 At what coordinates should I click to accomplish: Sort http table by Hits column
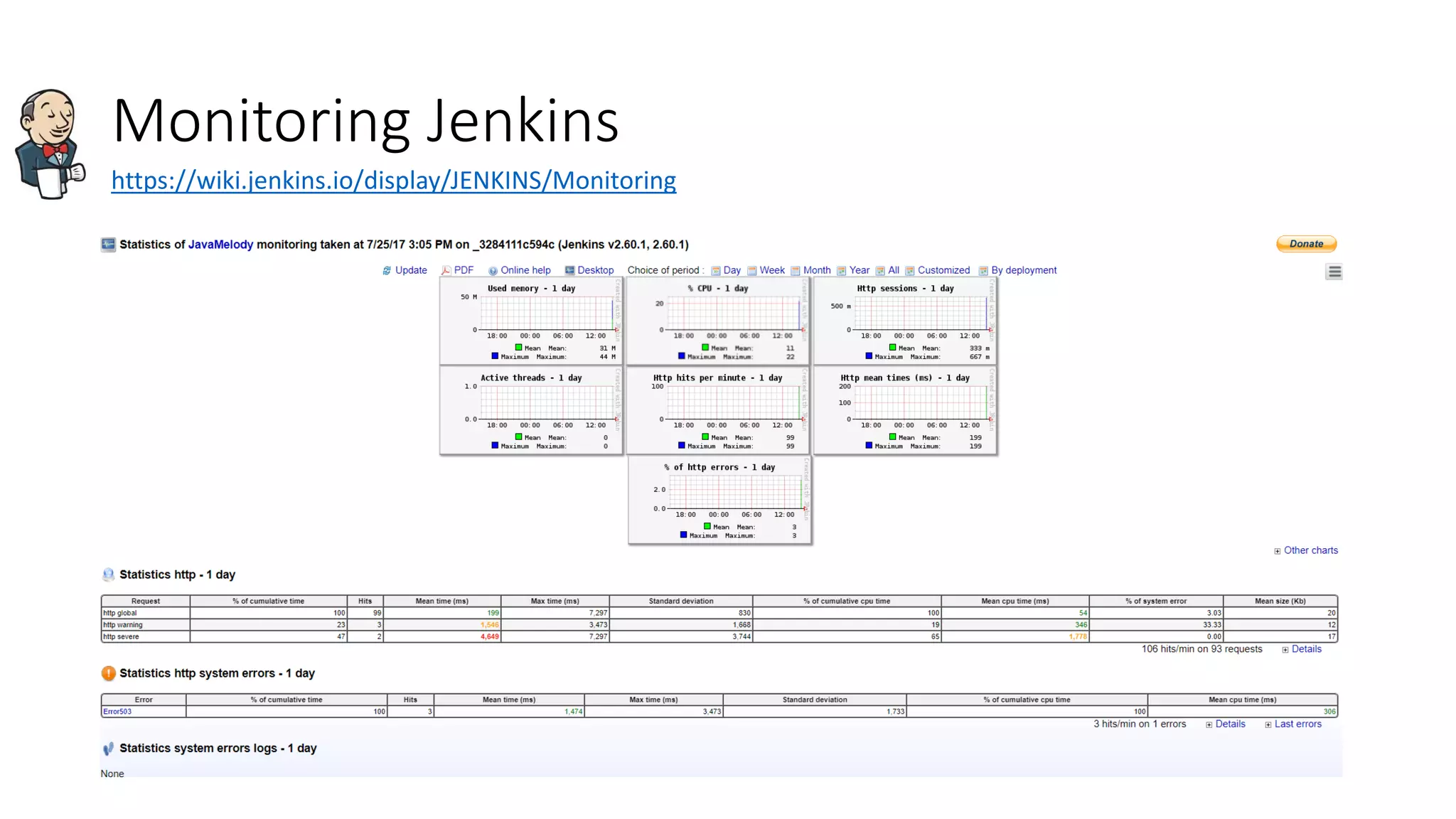coord(365,601)
